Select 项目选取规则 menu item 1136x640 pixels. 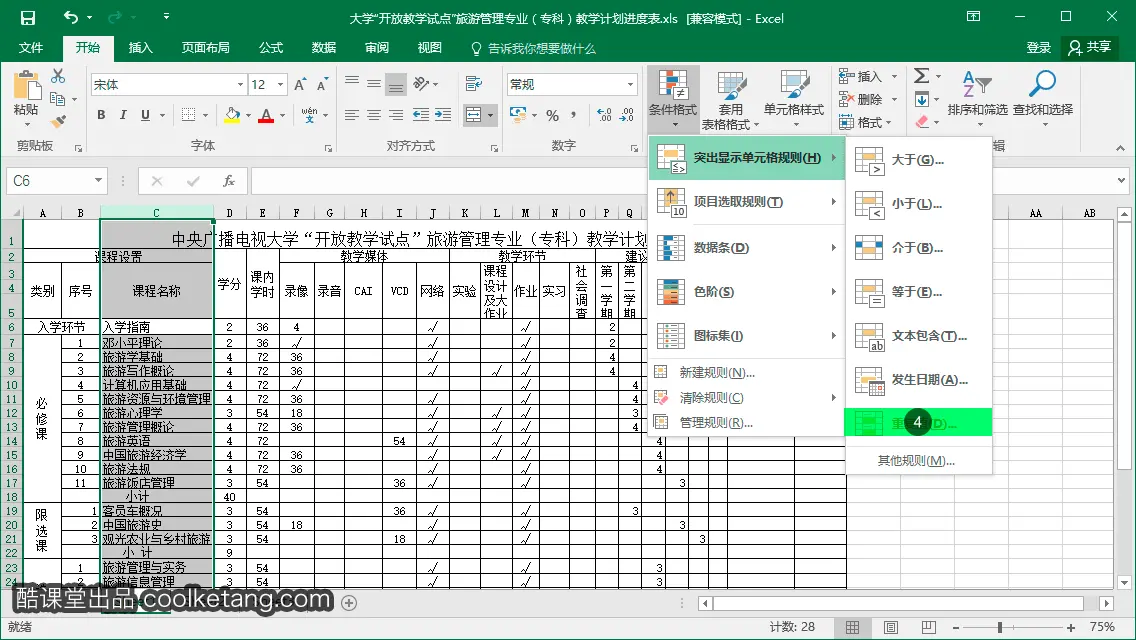coord(747,202)
